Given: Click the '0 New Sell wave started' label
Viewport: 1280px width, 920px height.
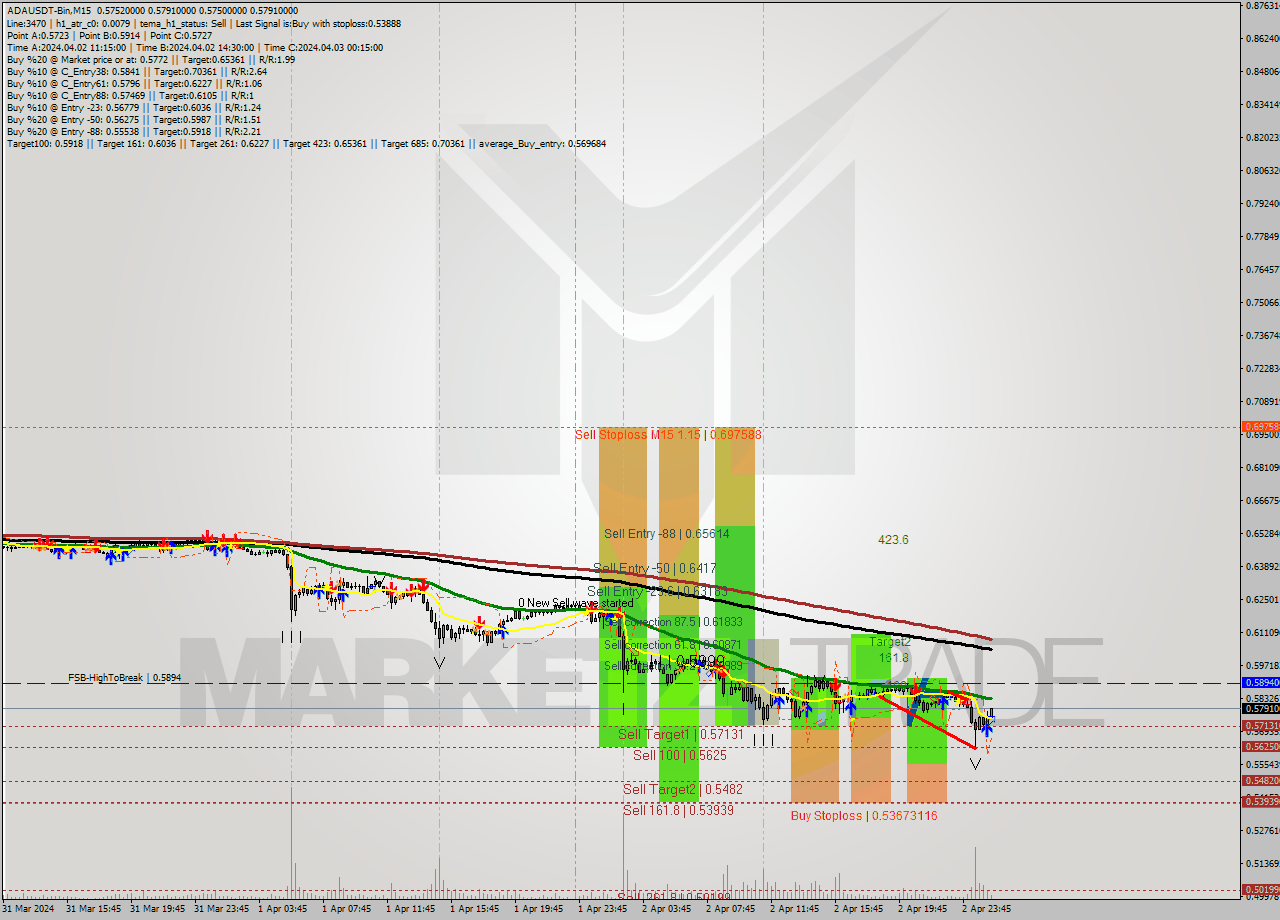Looking at the screenshot, I should (x=575, y=603).
